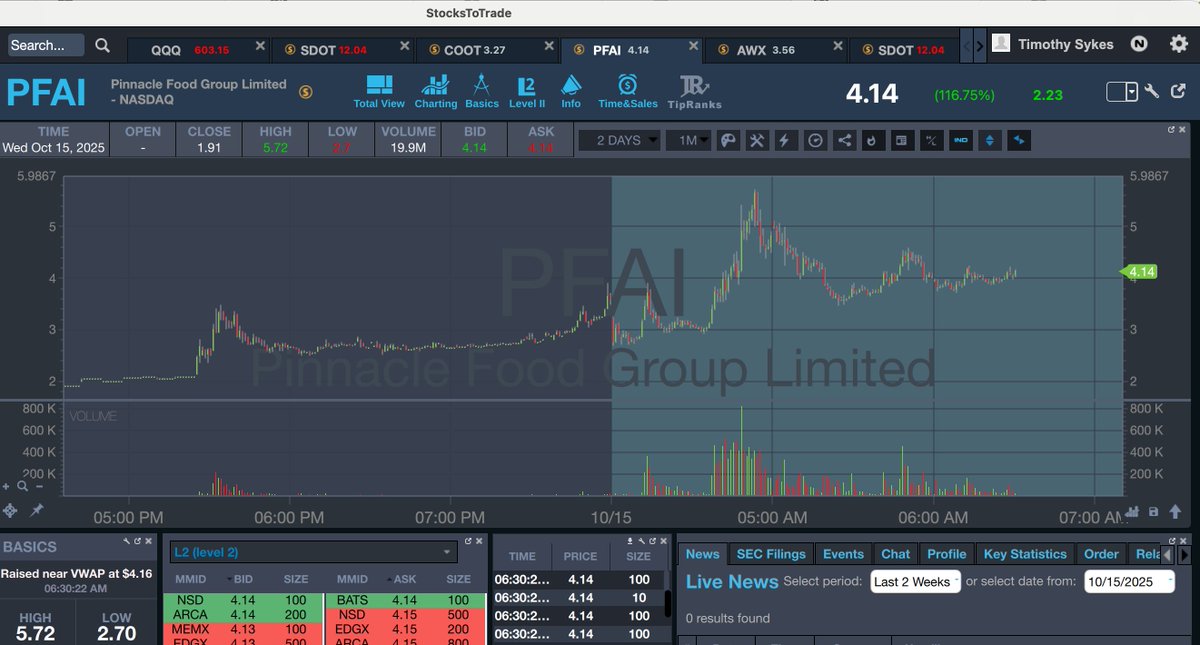Screen dimensions: 1200x645
Task: Click the clock circle chart icon
Action: (815, 141)
